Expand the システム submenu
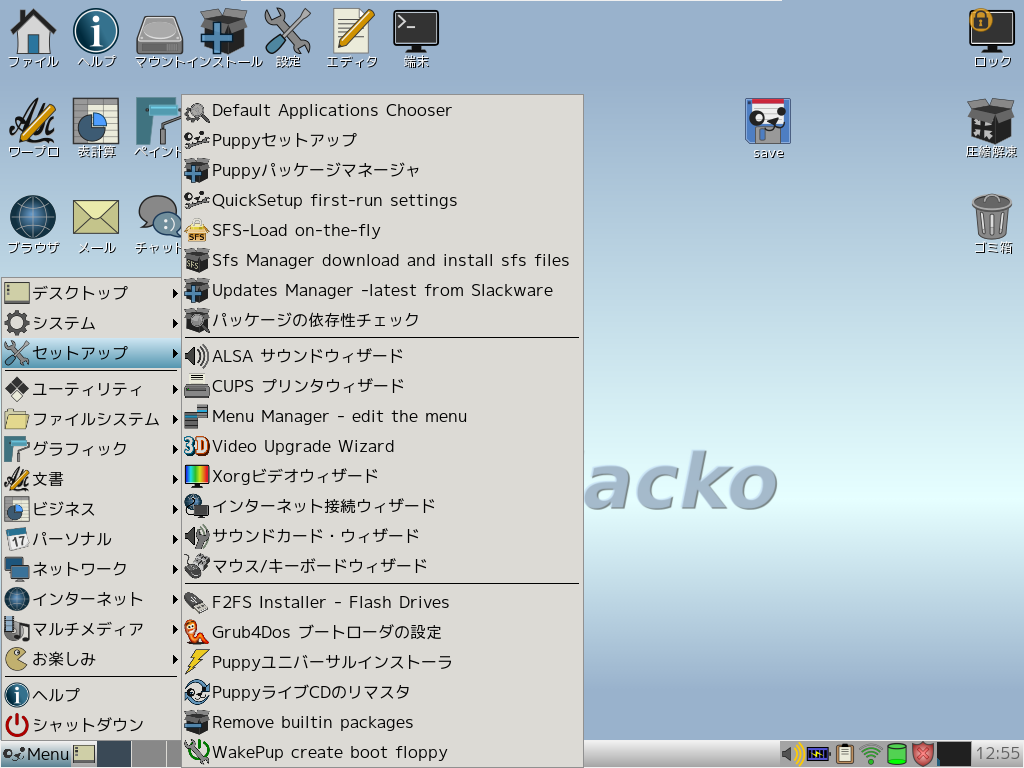The image size is (1024, 768). coord(91,323)
